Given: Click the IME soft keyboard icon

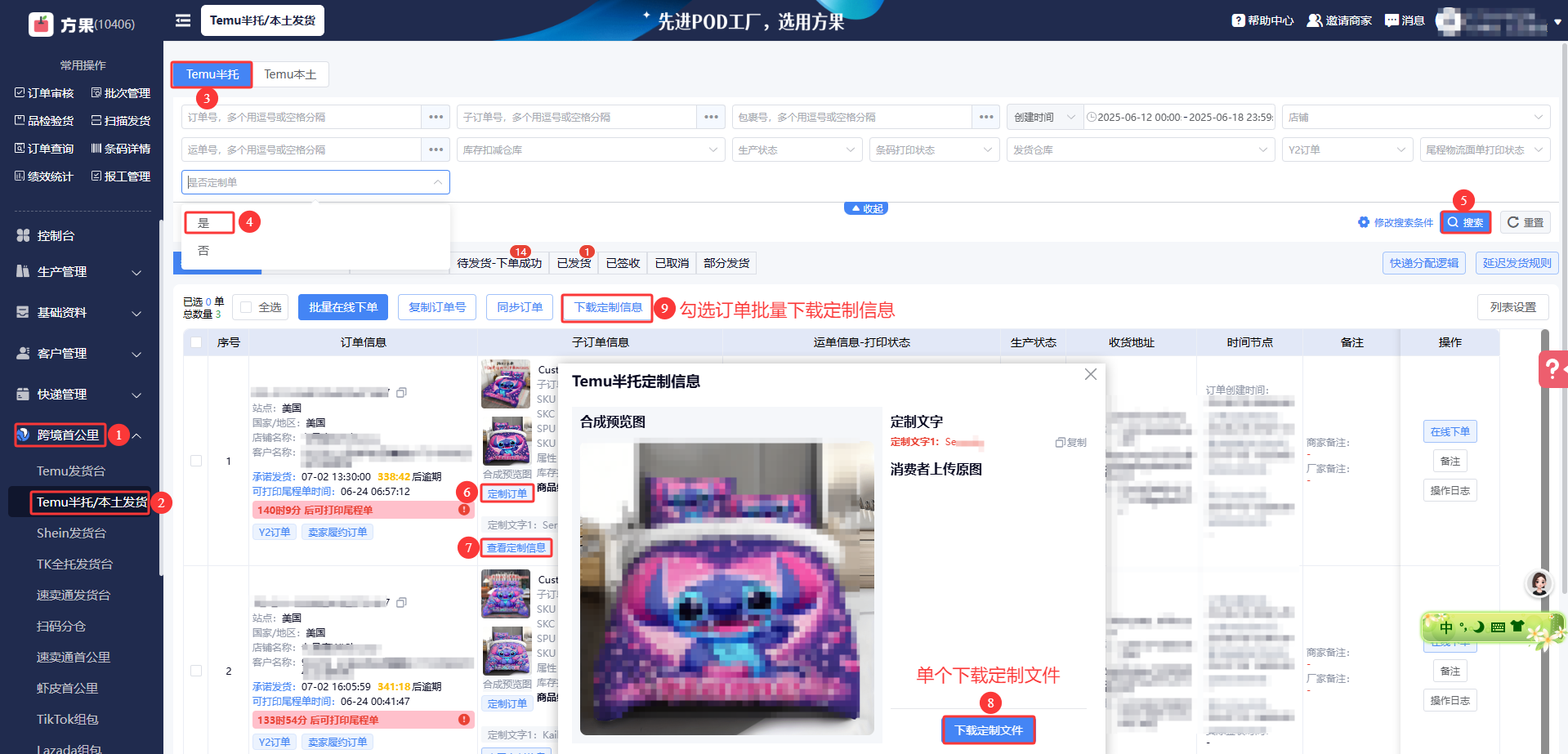Looking at the screenshot, I should tap(1498, 627).
